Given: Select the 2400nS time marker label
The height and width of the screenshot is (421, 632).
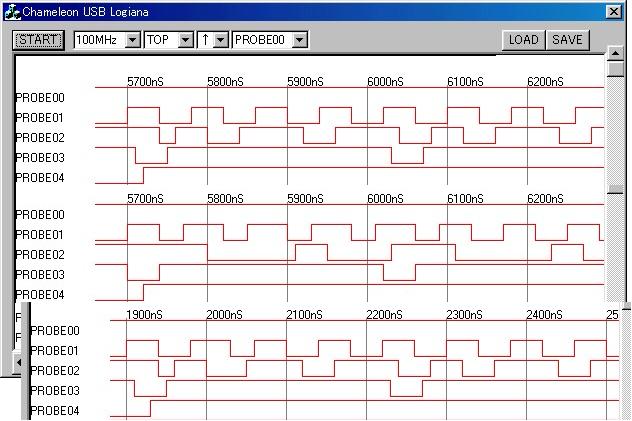Looking at the screenshot, I should (x=544, y=315).
